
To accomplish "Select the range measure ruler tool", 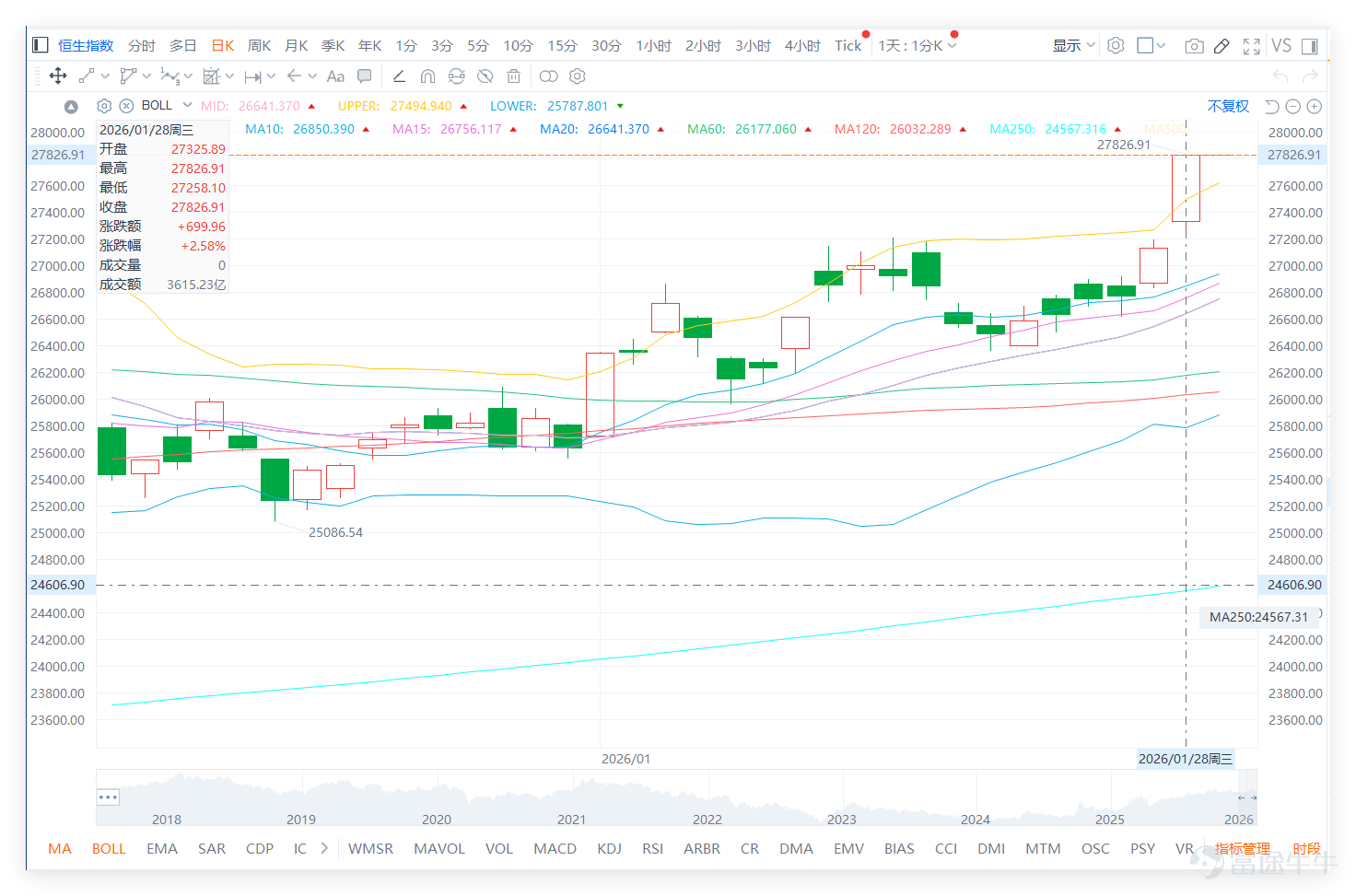I will pyautogui.click(x=253, y=76).
